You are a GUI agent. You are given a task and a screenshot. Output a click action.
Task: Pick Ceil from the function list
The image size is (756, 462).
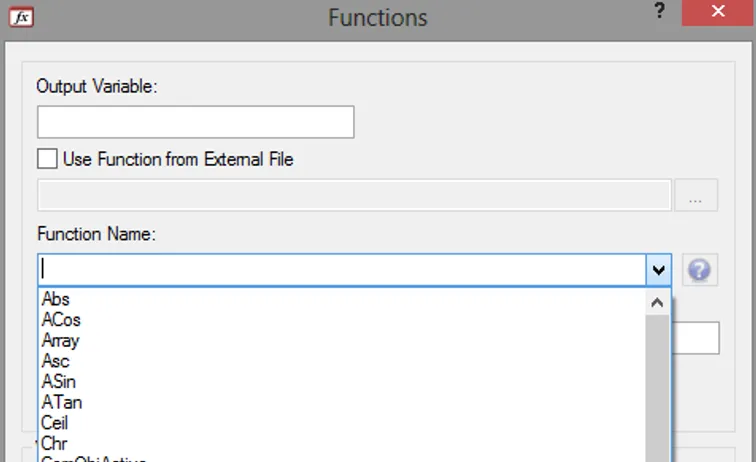coord(55,423)
